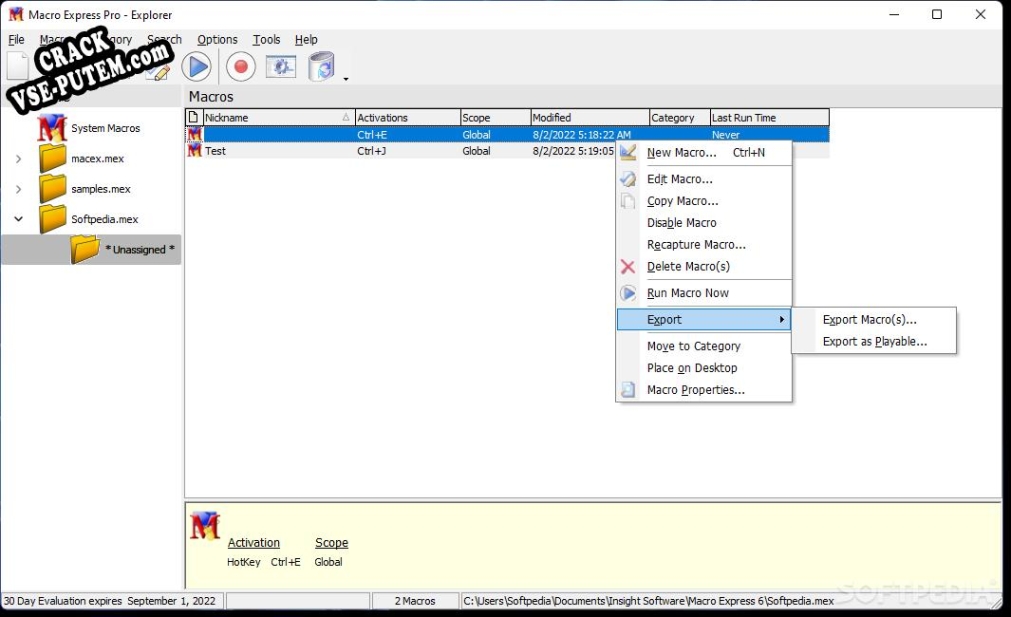Click the M icon of the Test macro row
The image size is (1011, 617).
tap(195, 150)
